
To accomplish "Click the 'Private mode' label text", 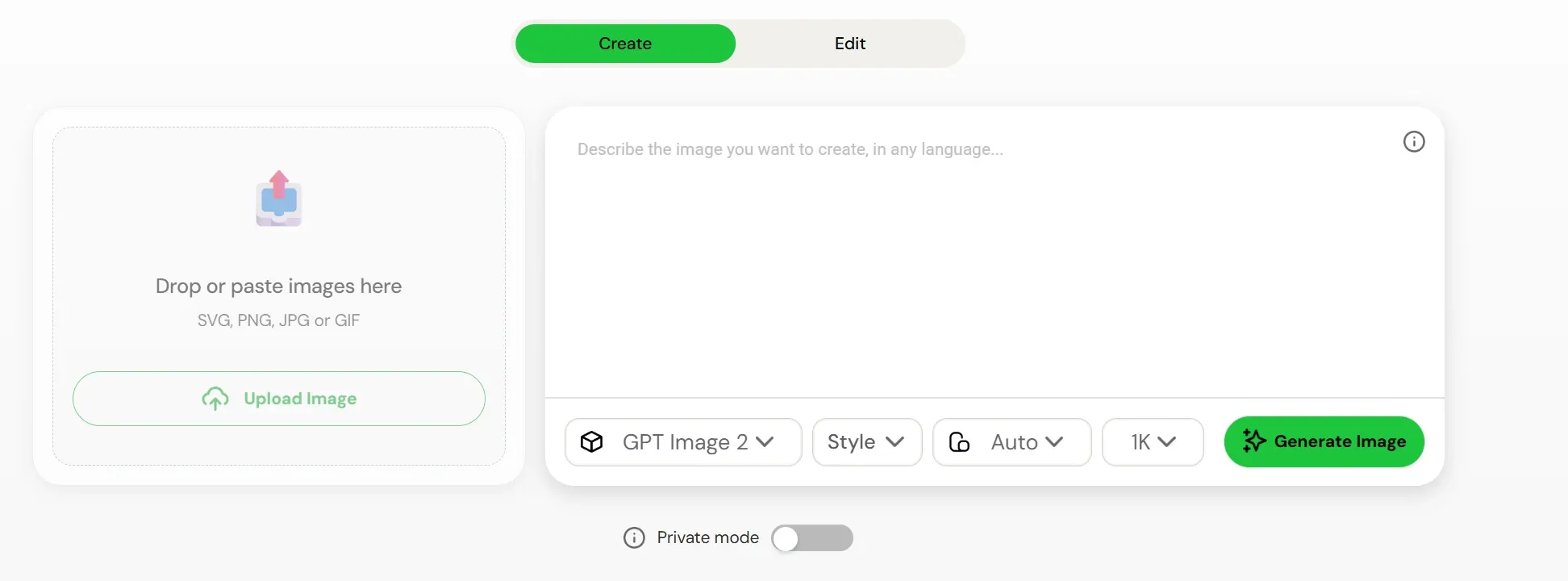I will tap(708, 537).
